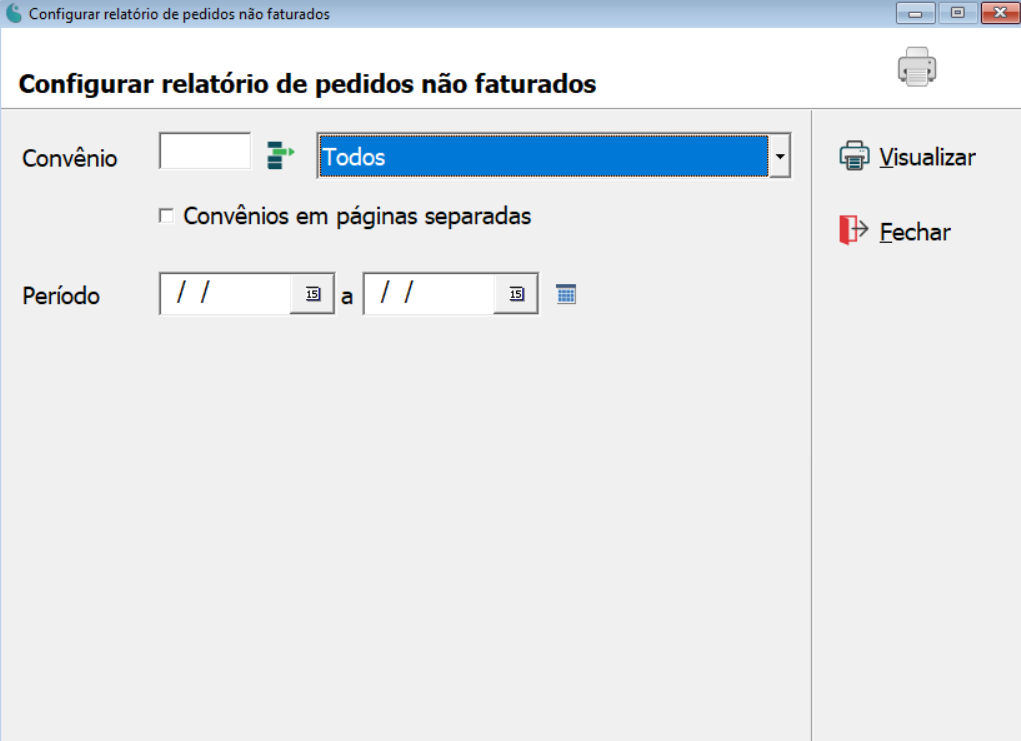Click the blue calendar icon beside the period fields

566,293
